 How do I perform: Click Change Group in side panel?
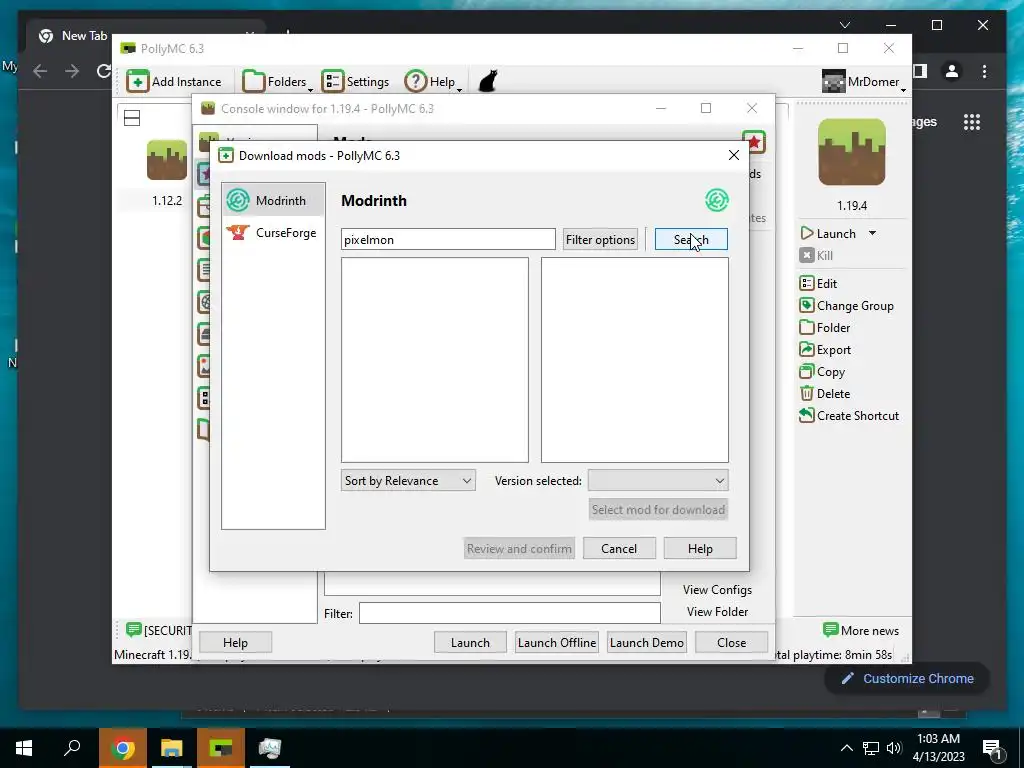(846, 306)
